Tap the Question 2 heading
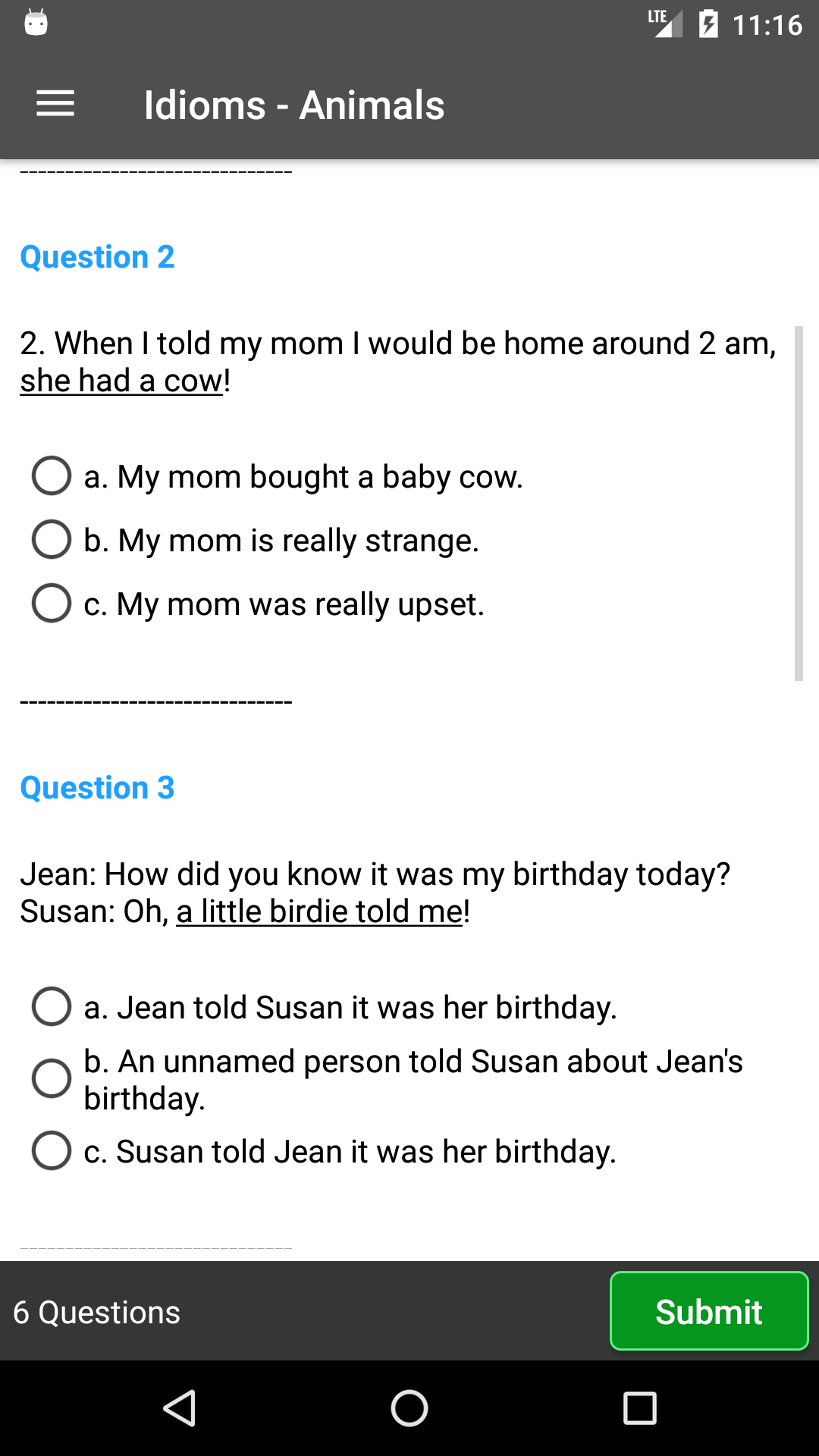The image size is (819, 1456). click(97, 257)
